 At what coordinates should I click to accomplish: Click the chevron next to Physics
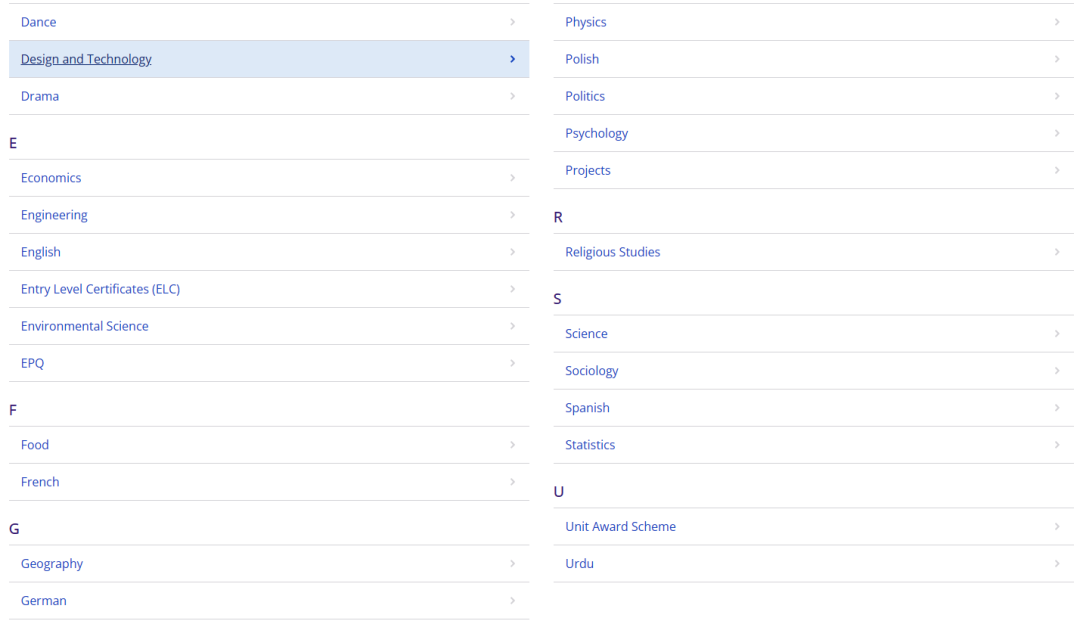[1057, 22]
